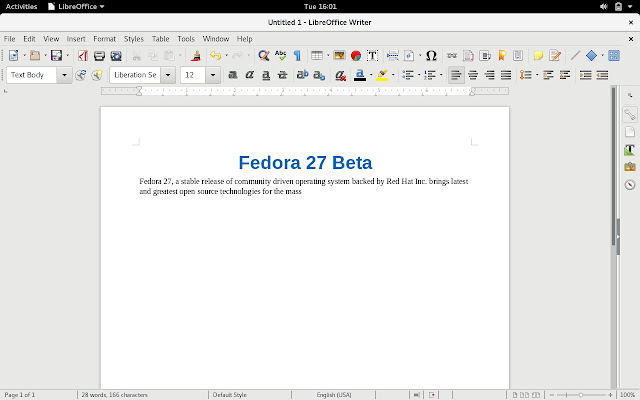Image resolution: width=640 pixels, height=400 pixels.
Task: Expand the font color dropdown arrow
Action: (x=371, y=75)
